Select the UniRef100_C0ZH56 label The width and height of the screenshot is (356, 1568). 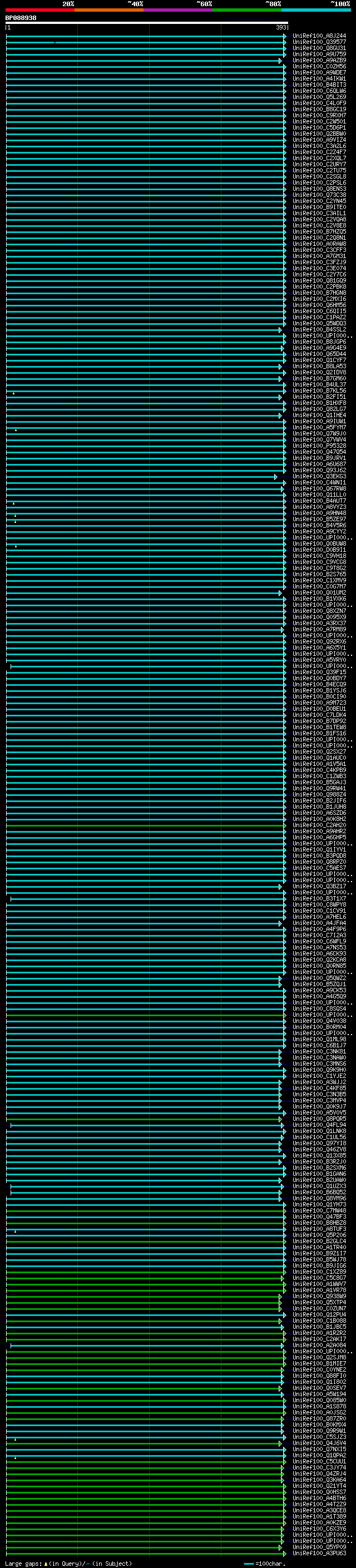pos(319,66)
